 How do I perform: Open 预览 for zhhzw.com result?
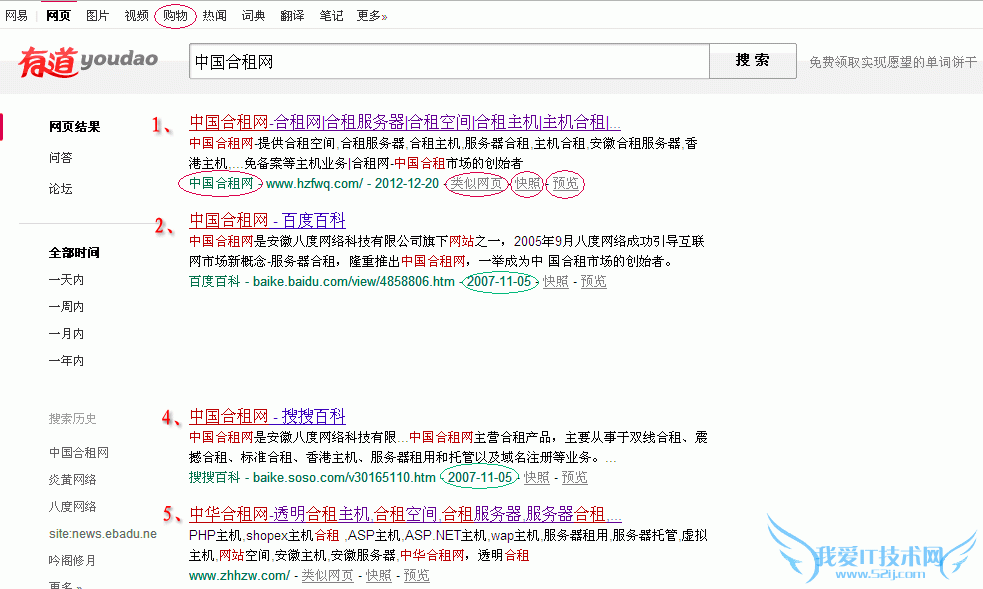[x=416, y=575]
